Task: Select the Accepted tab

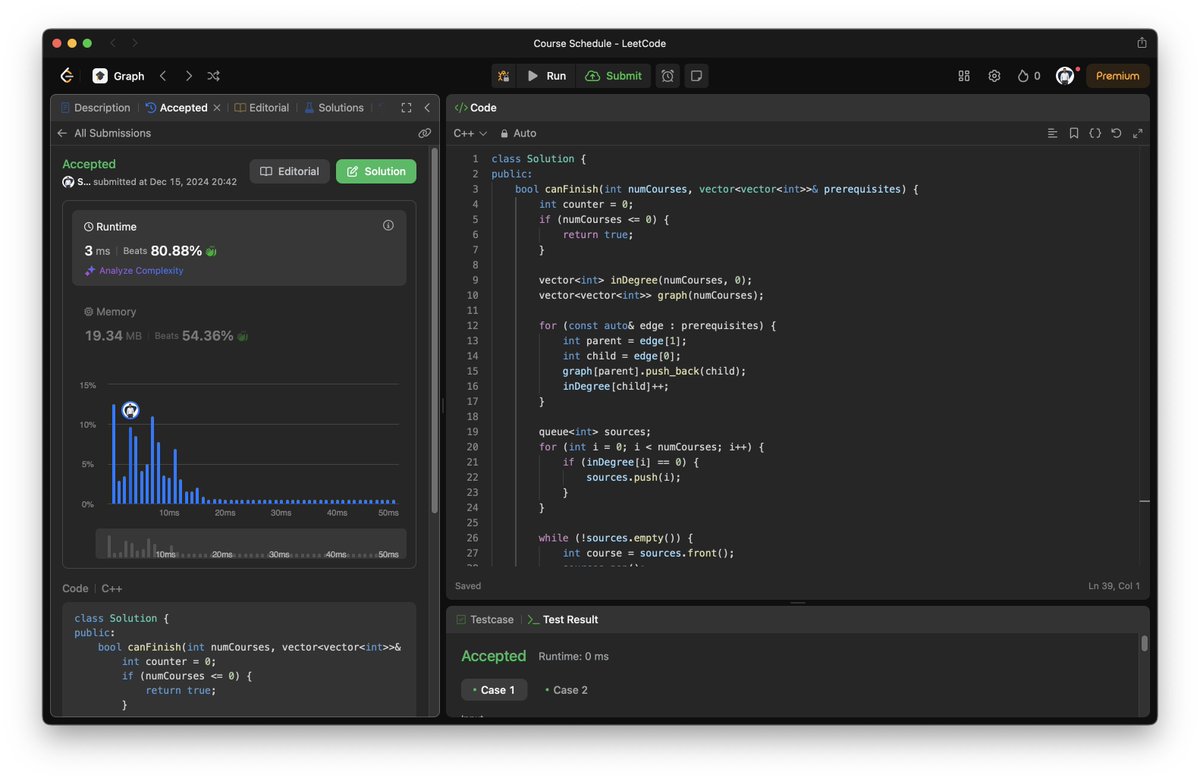Action: coord(176,108)
